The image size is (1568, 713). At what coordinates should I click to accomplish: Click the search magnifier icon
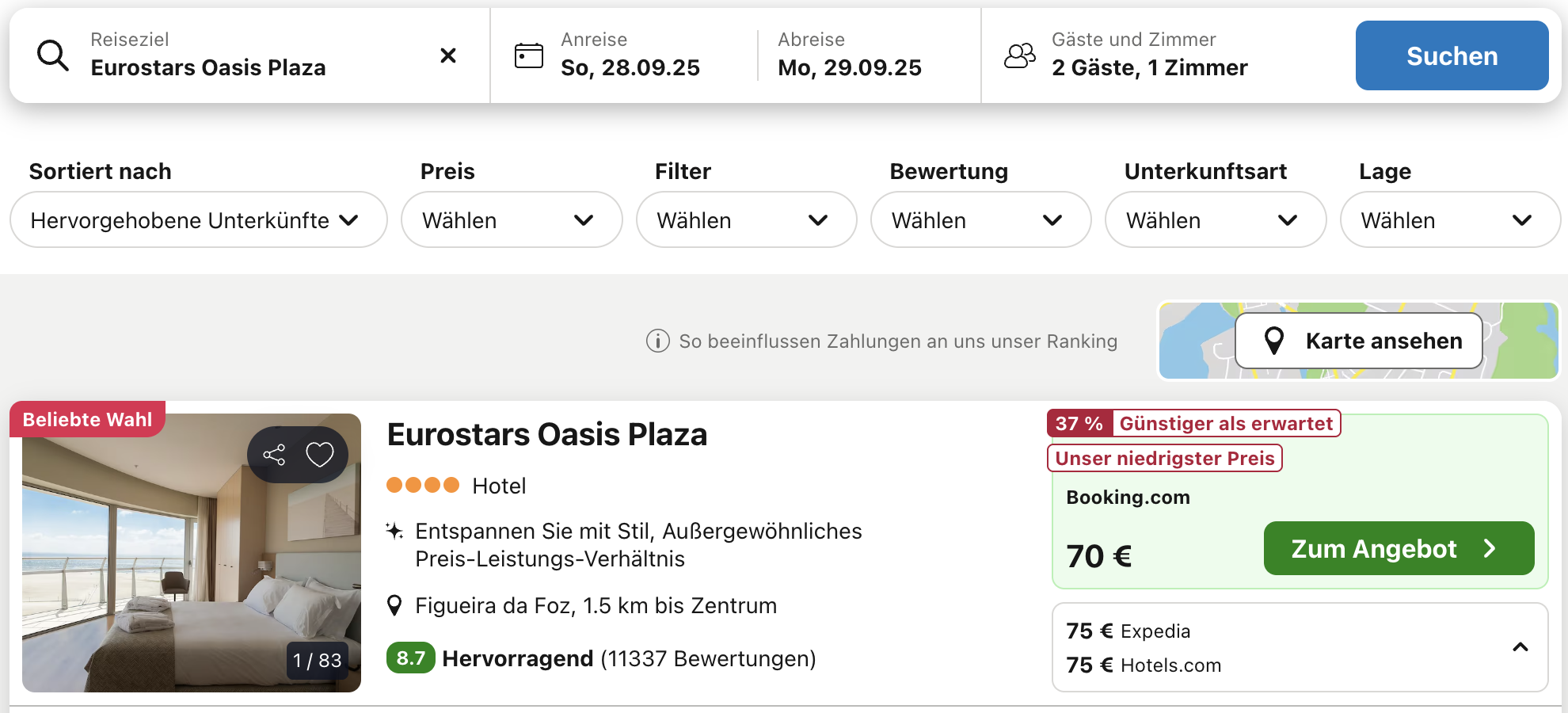53,55
